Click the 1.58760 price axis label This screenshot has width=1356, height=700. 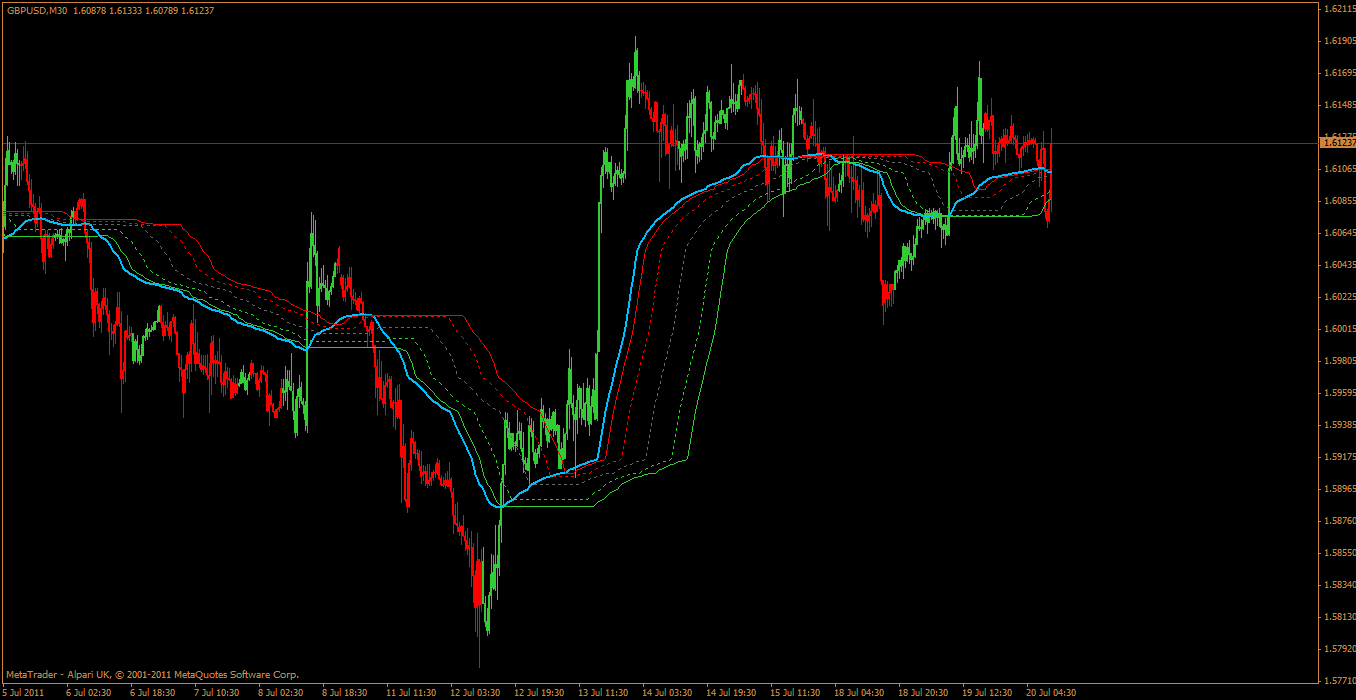(1338, 521)
